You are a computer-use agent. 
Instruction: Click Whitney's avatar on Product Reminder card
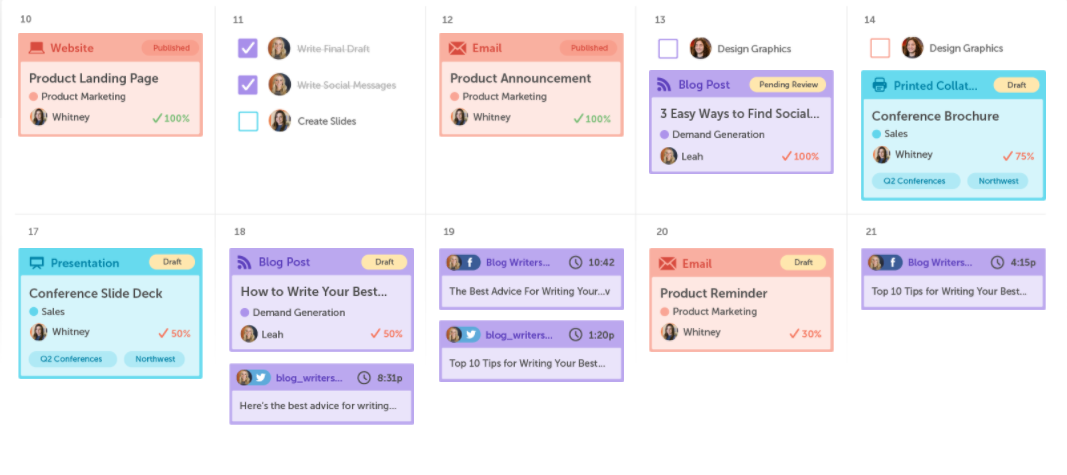pos(670,332)
